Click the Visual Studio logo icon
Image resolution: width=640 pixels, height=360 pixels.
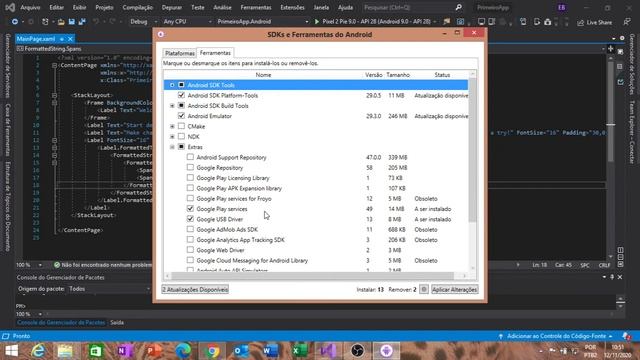10,7
